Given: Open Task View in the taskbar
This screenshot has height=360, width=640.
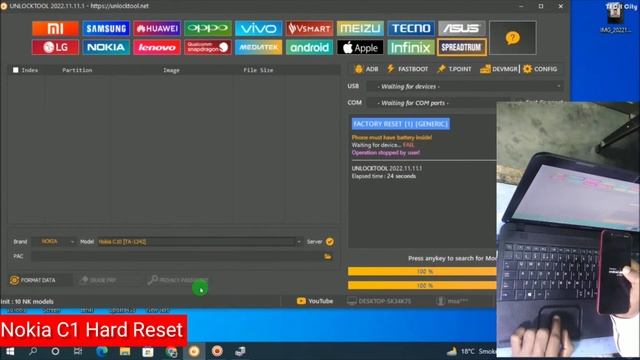Looking at the screenshot, I should 78,351.
